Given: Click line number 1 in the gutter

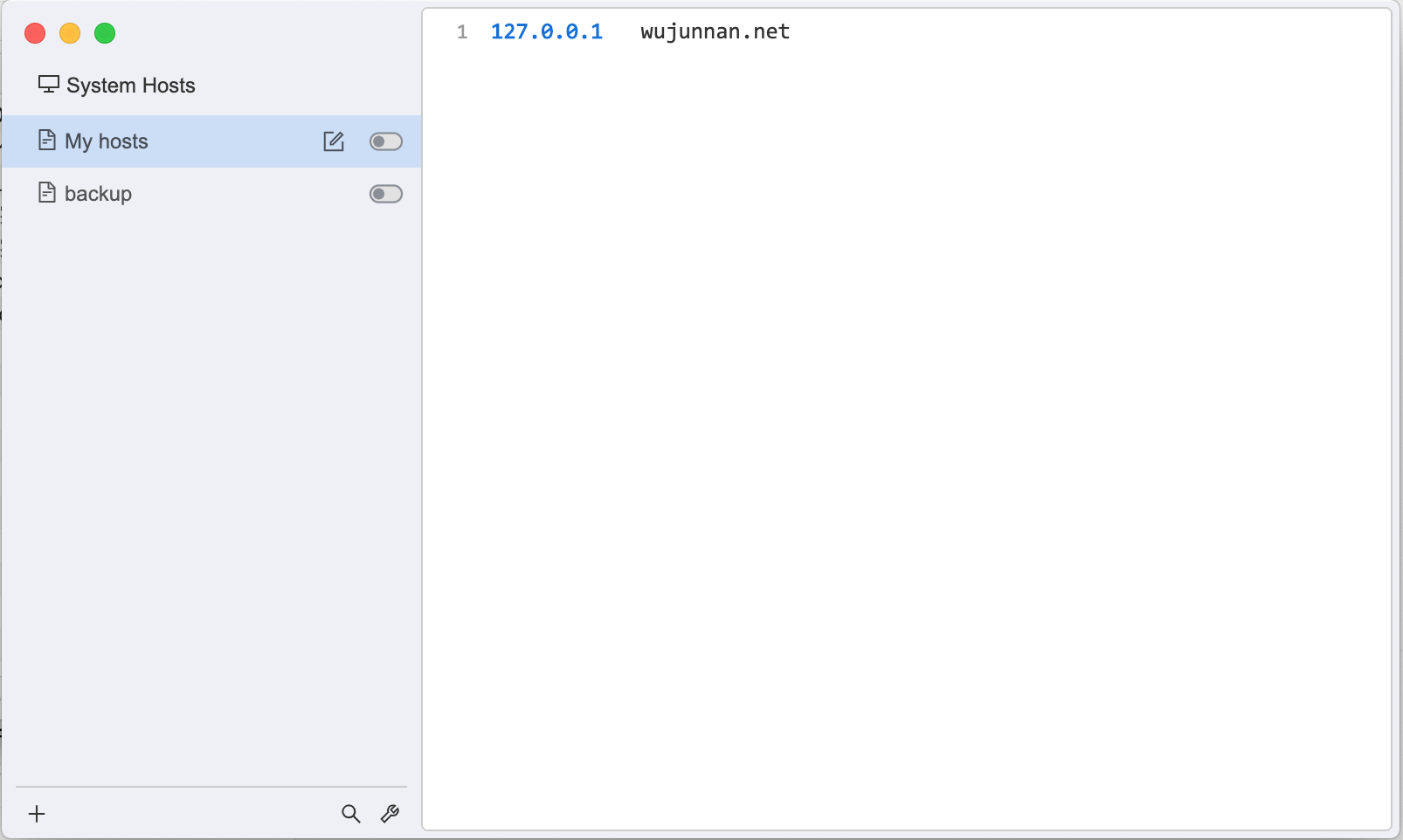Looking at the screenshot, I should click(x=462, y=32).
